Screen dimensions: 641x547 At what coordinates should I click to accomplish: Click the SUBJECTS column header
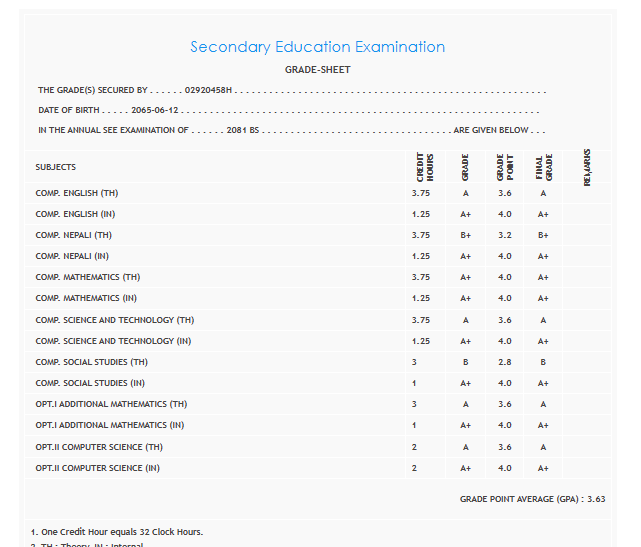(56, 167)
